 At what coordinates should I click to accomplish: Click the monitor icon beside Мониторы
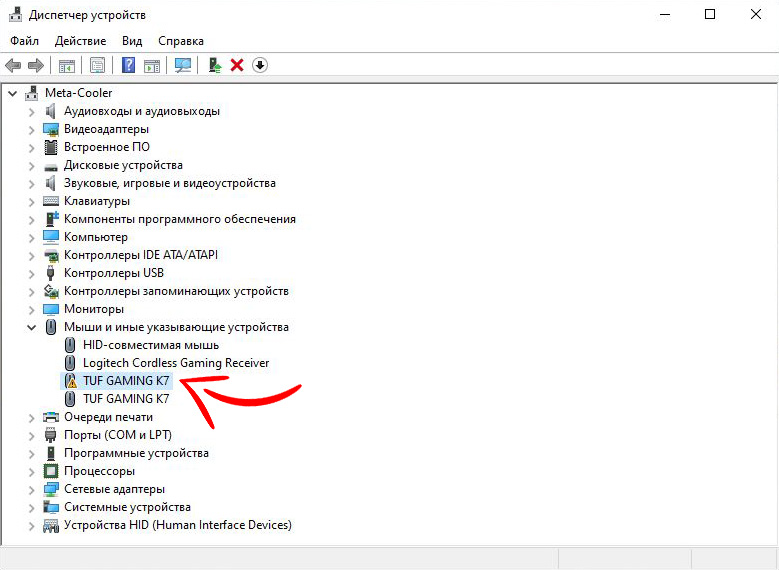click(x=51, y=309)
